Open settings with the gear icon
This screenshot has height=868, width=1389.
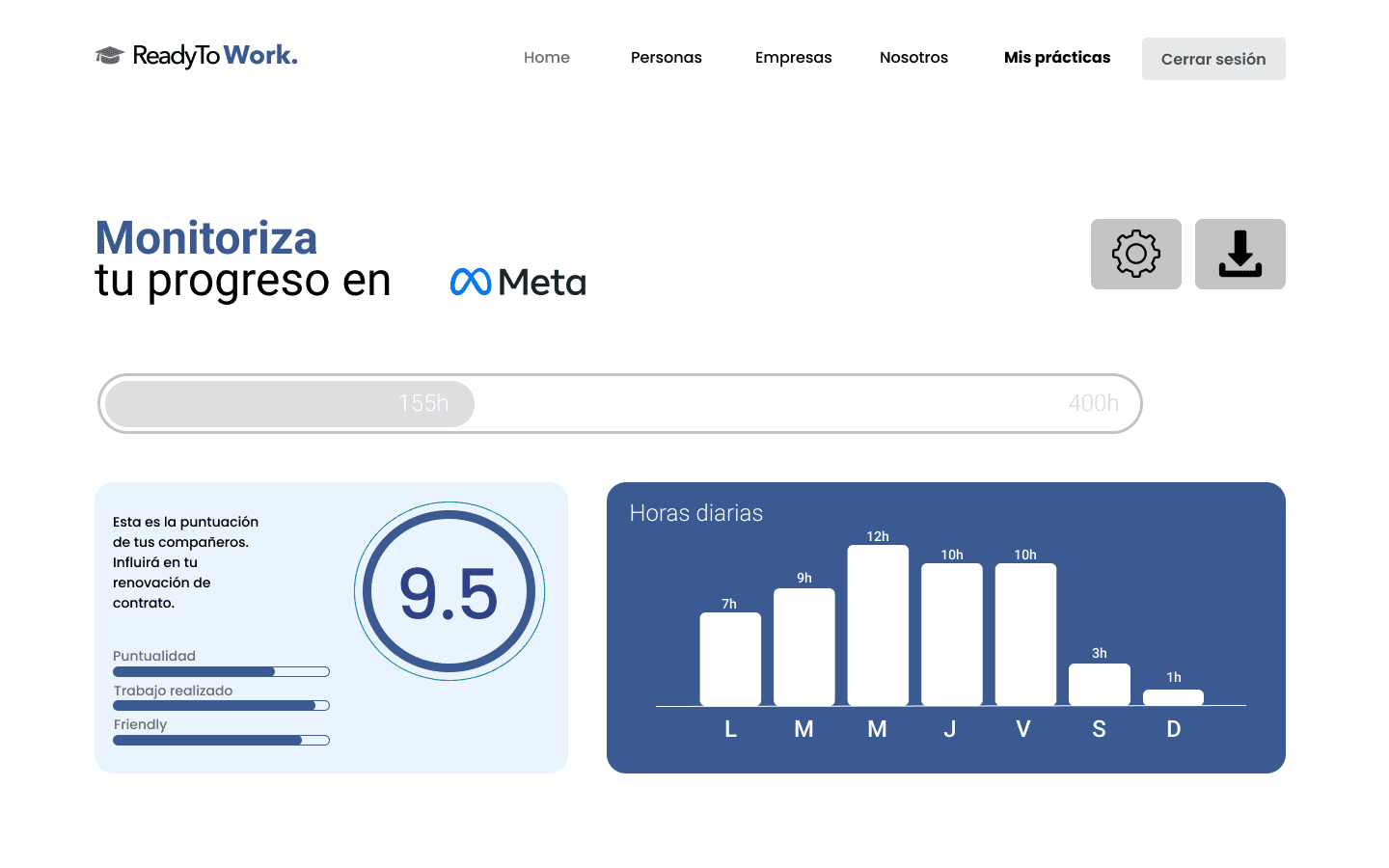click(x=1135, y=254)
